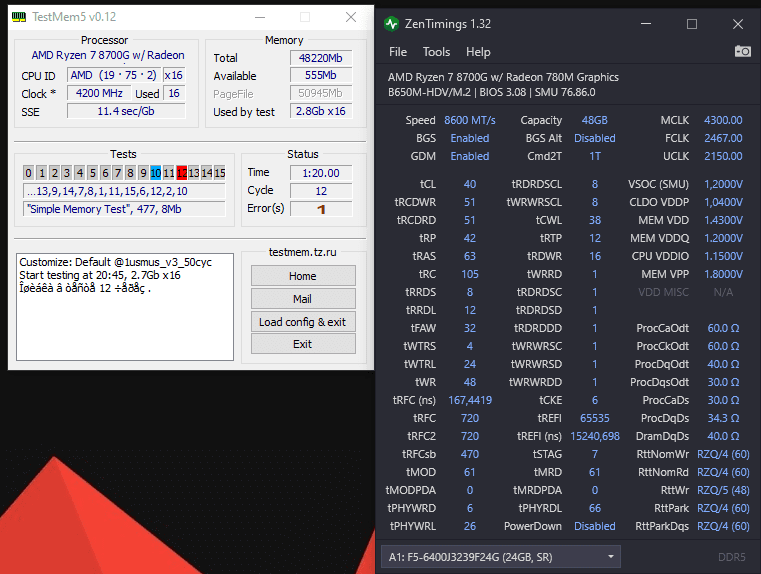761x574 pixels.
Task: Click the Capacity 48GB value
Action: point(595,120)
